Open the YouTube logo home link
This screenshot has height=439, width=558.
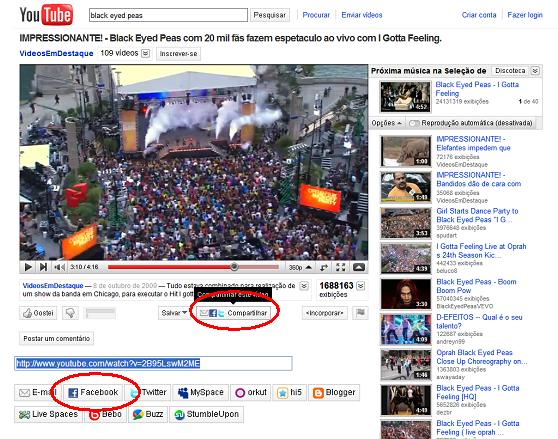[46, 15]
